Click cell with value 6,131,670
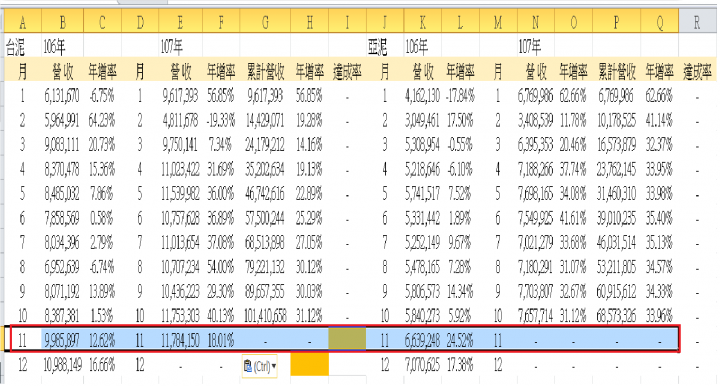The width and height of the screenshot is (720, 386). click(x=62, y=95)
